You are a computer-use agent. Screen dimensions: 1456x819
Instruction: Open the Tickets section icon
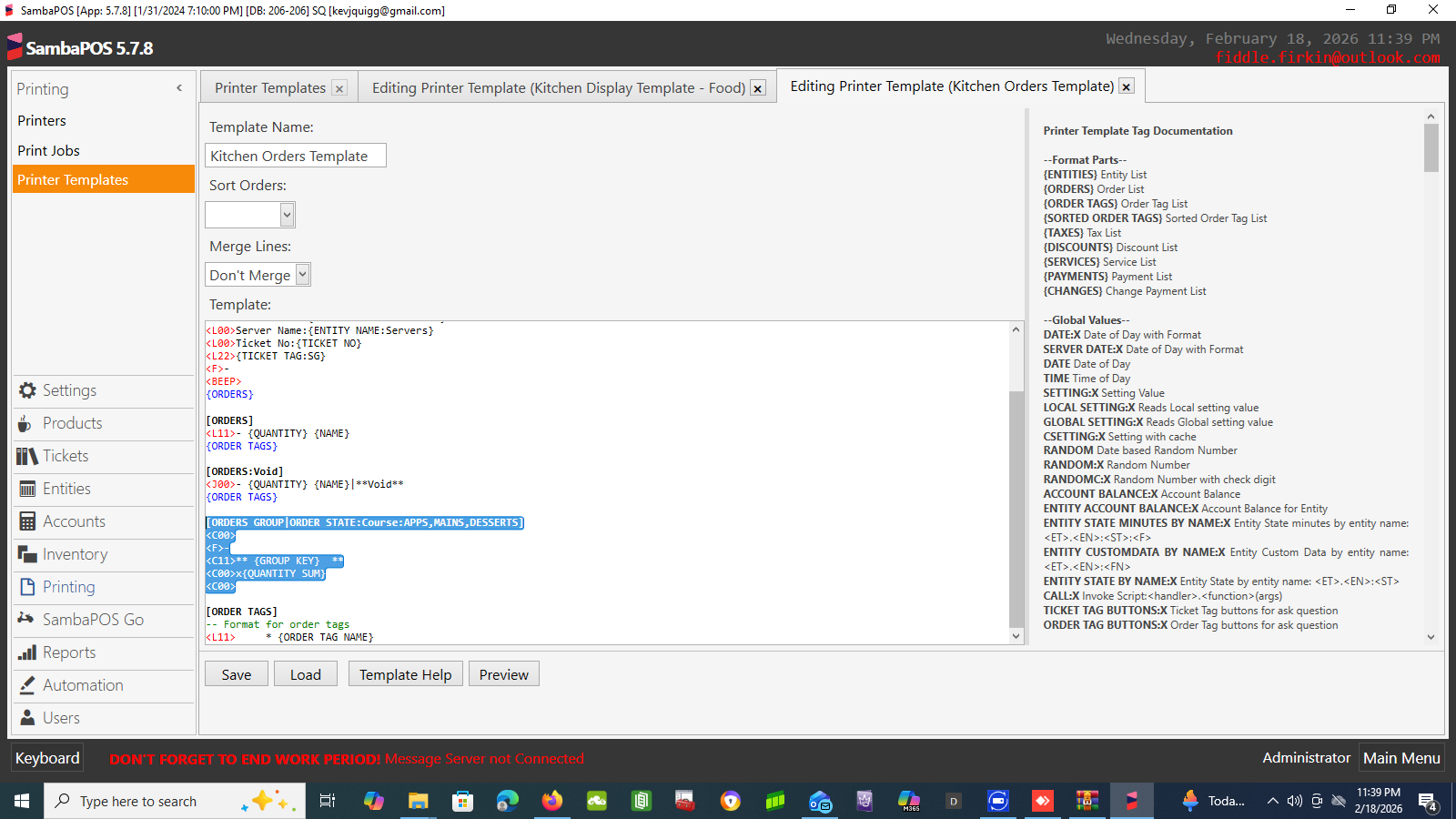(26, 456)
